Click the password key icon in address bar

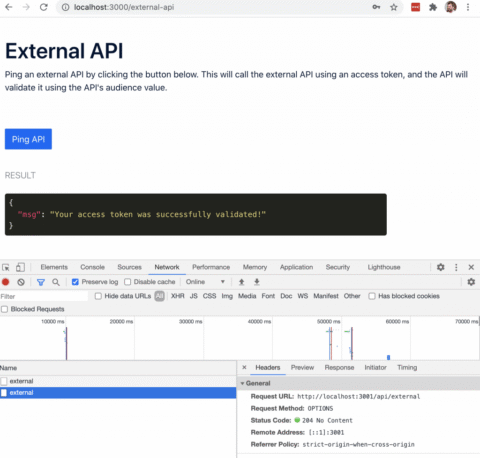point(376,7)
